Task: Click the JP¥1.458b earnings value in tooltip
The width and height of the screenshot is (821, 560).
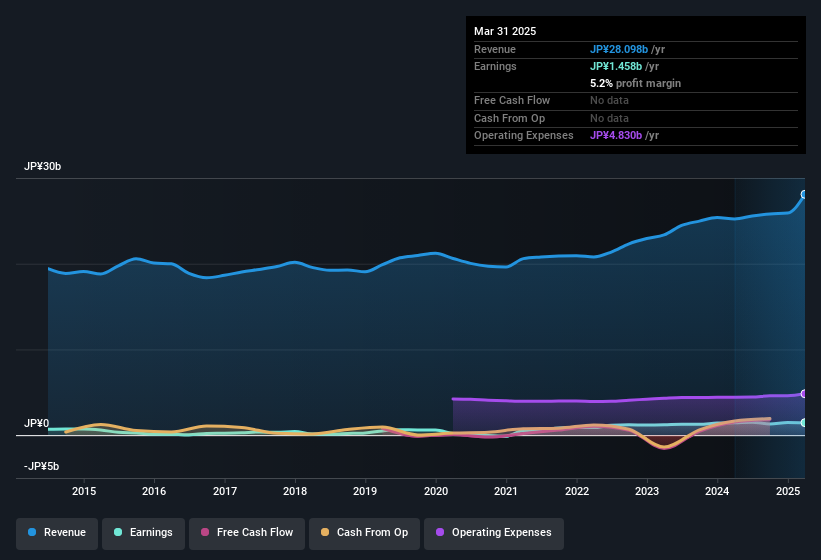Action: pyautogui.click(x=616, y=66)
